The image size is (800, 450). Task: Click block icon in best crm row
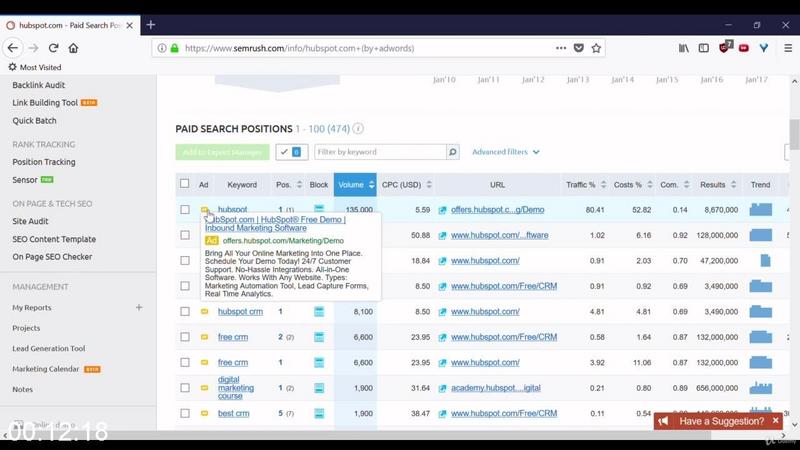319,413
